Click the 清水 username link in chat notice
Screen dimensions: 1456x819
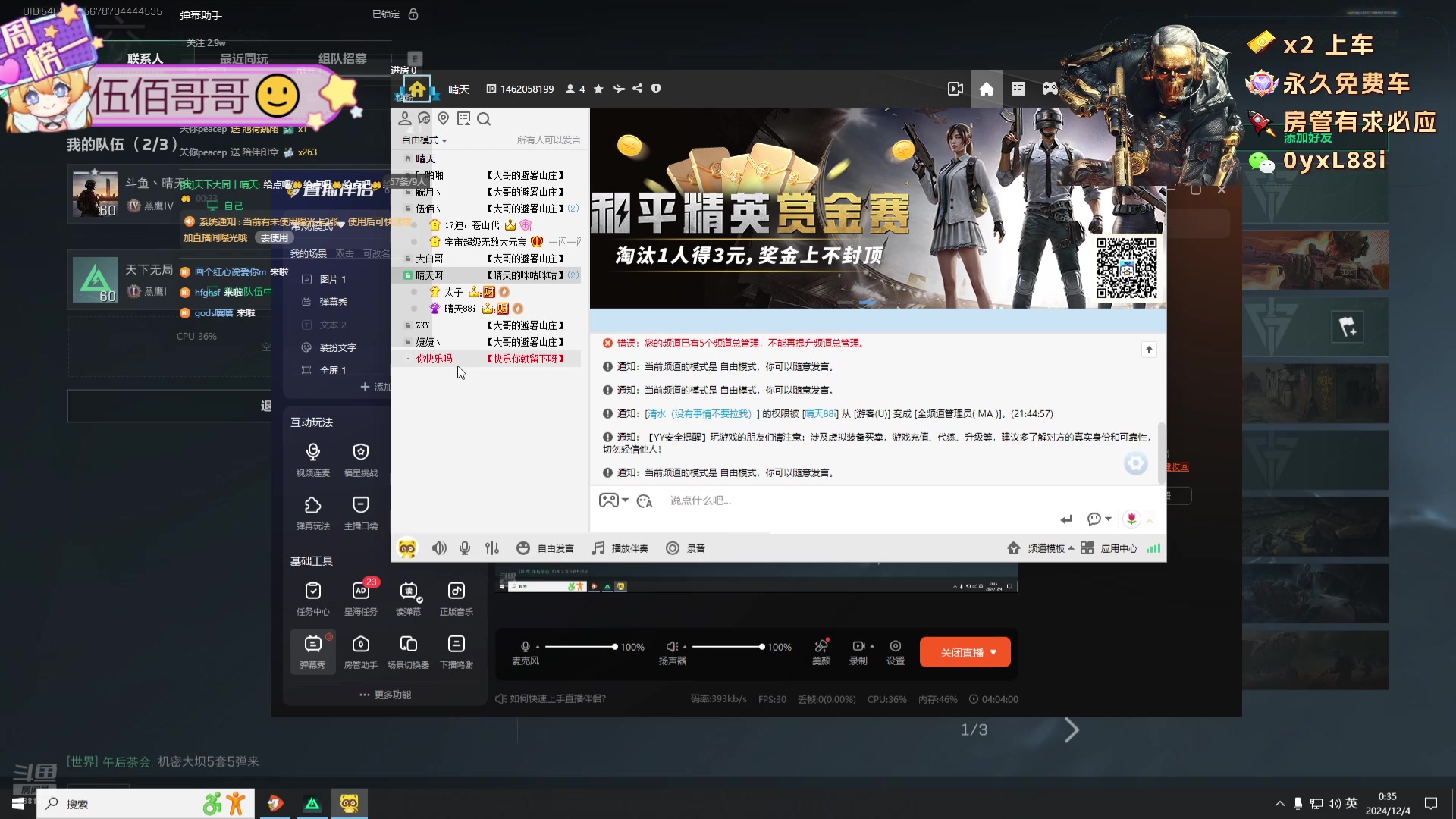(x=698, y=414)
